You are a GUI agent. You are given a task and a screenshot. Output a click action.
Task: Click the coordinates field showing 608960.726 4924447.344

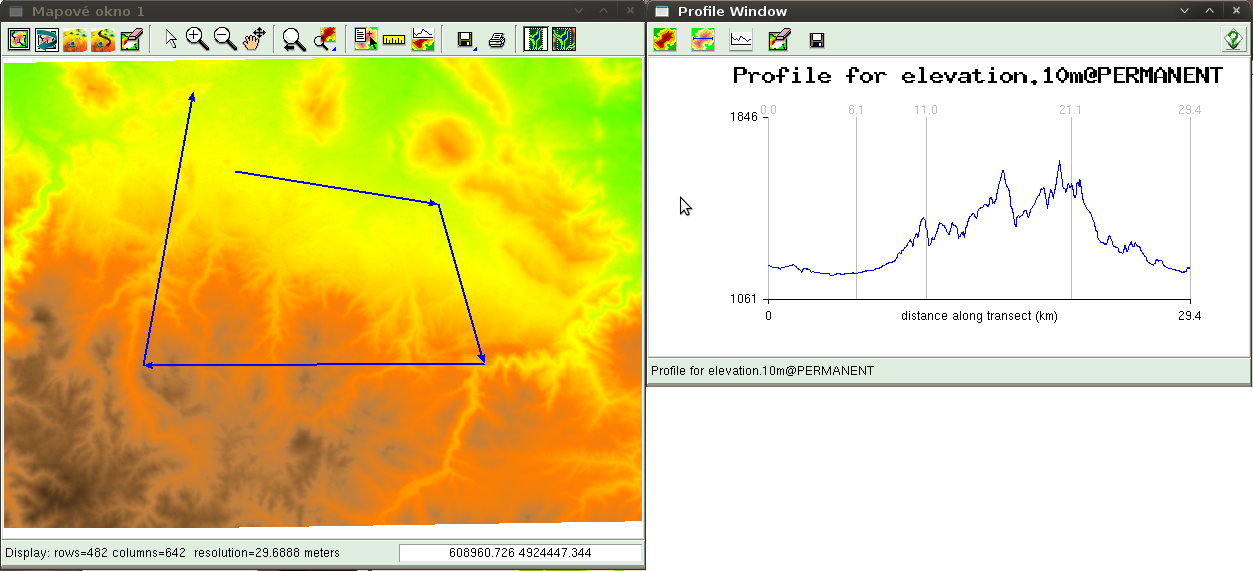(520, 553)
